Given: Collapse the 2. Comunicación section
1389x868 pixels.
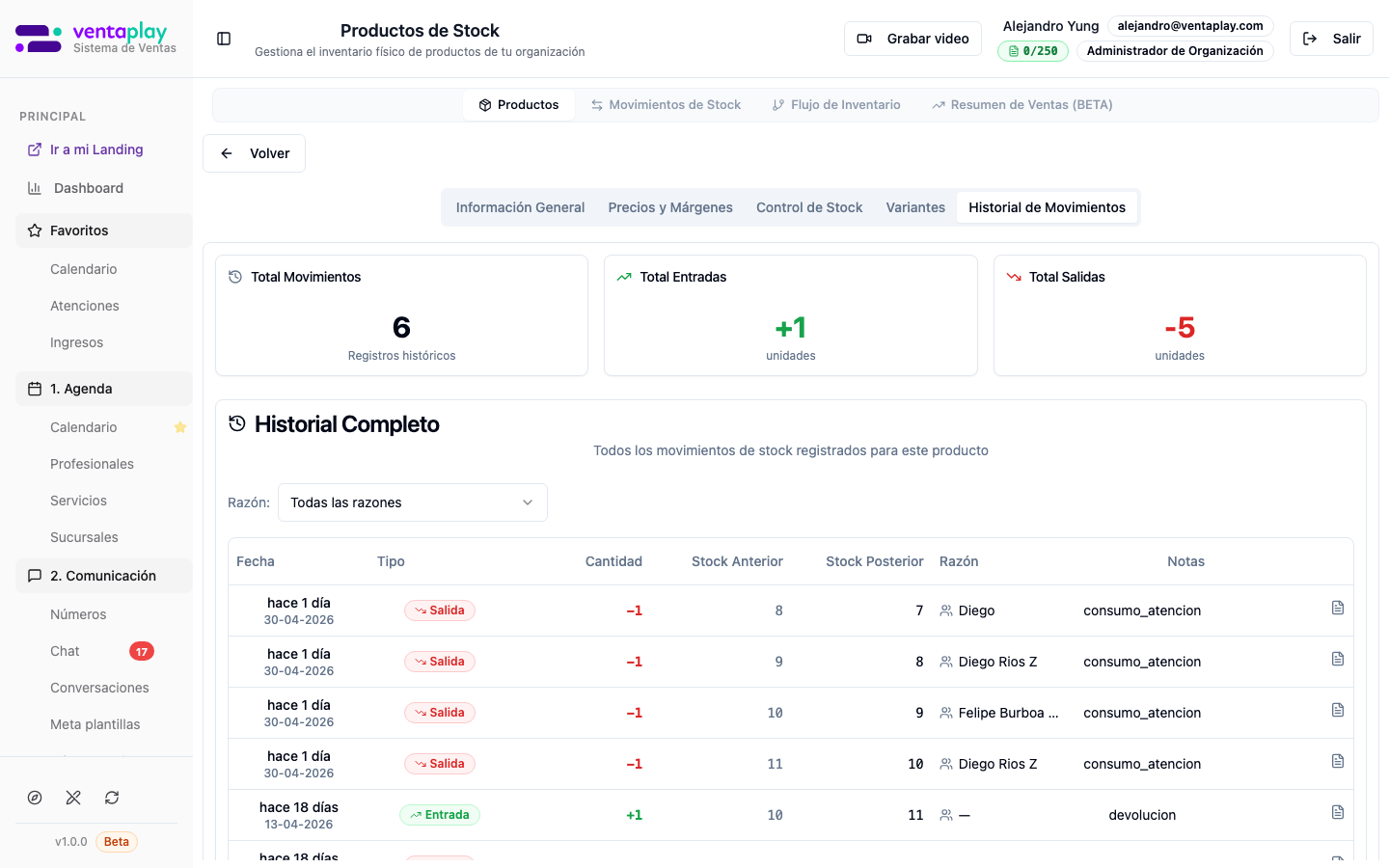Looking at the screenshot, I should (104, 576).
